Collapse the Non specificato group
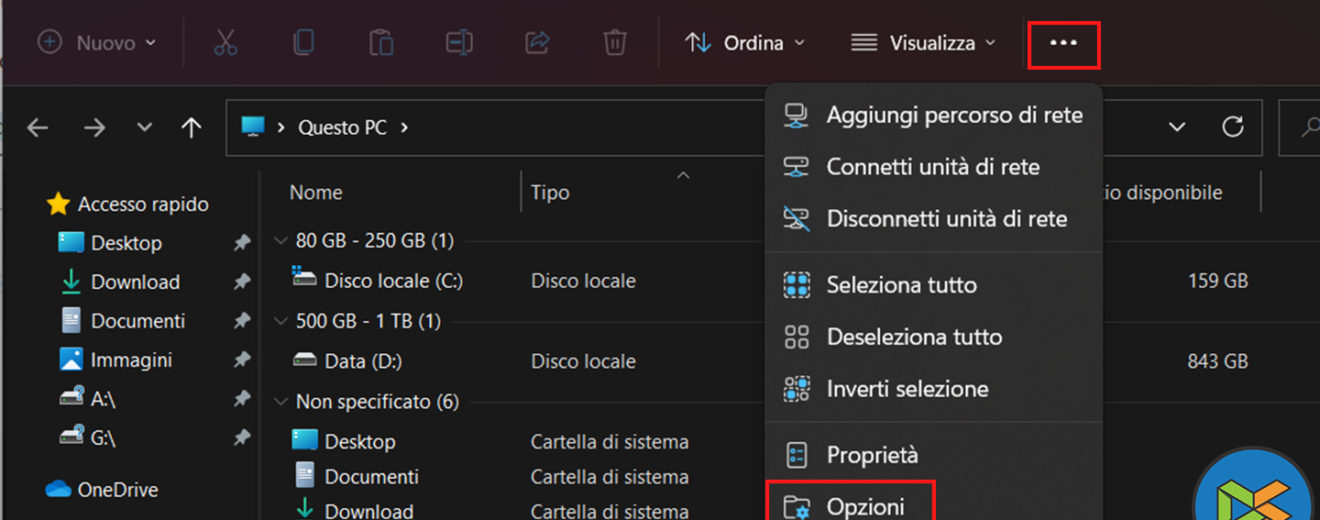This screenshot has width=1320, height=520. click(280, 402)
